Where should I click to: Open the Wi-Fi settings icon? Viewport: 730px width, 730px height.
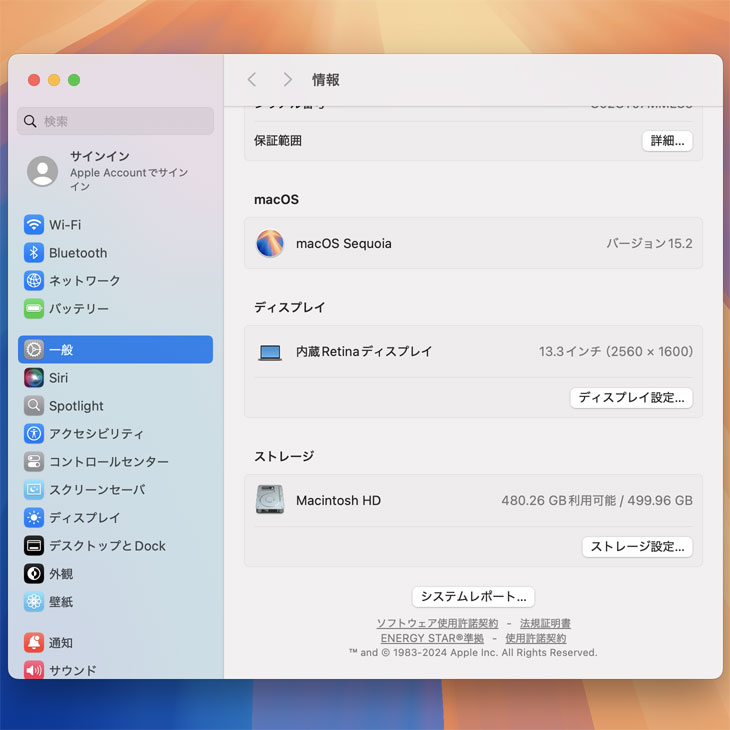point(34,225)
